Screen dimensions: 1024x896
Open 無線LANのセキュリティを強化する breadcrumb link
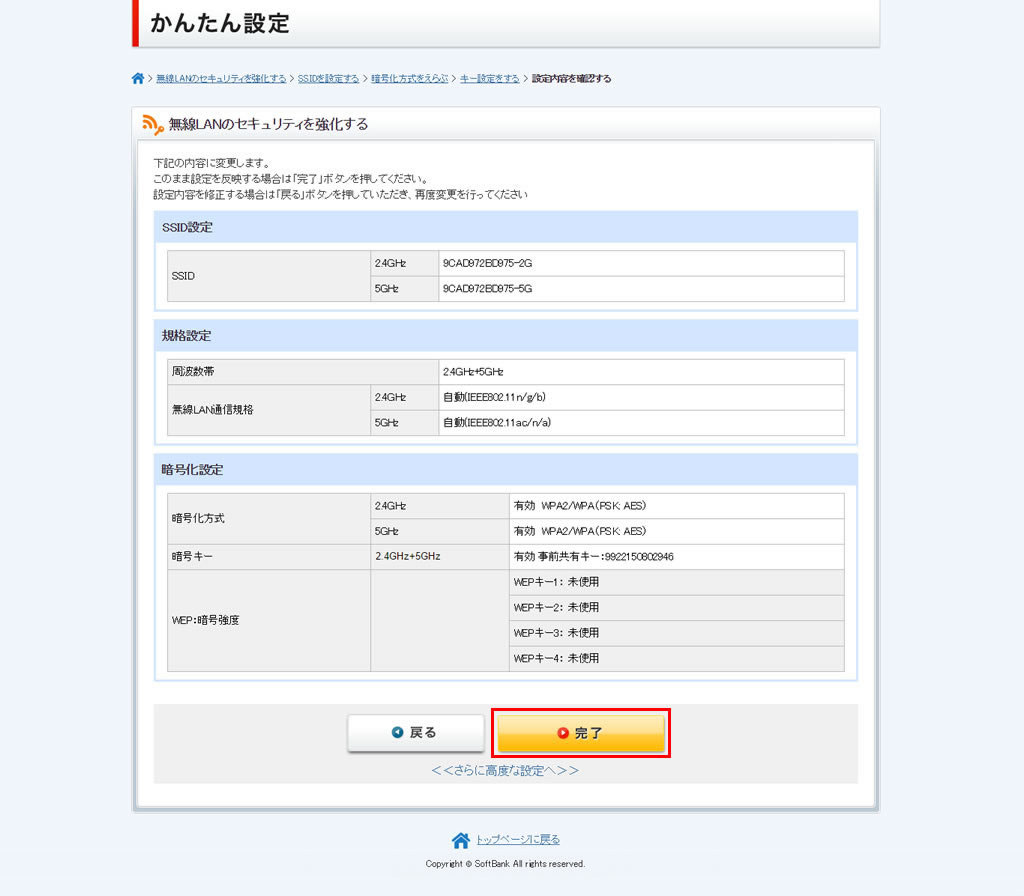tap(221, 79)
